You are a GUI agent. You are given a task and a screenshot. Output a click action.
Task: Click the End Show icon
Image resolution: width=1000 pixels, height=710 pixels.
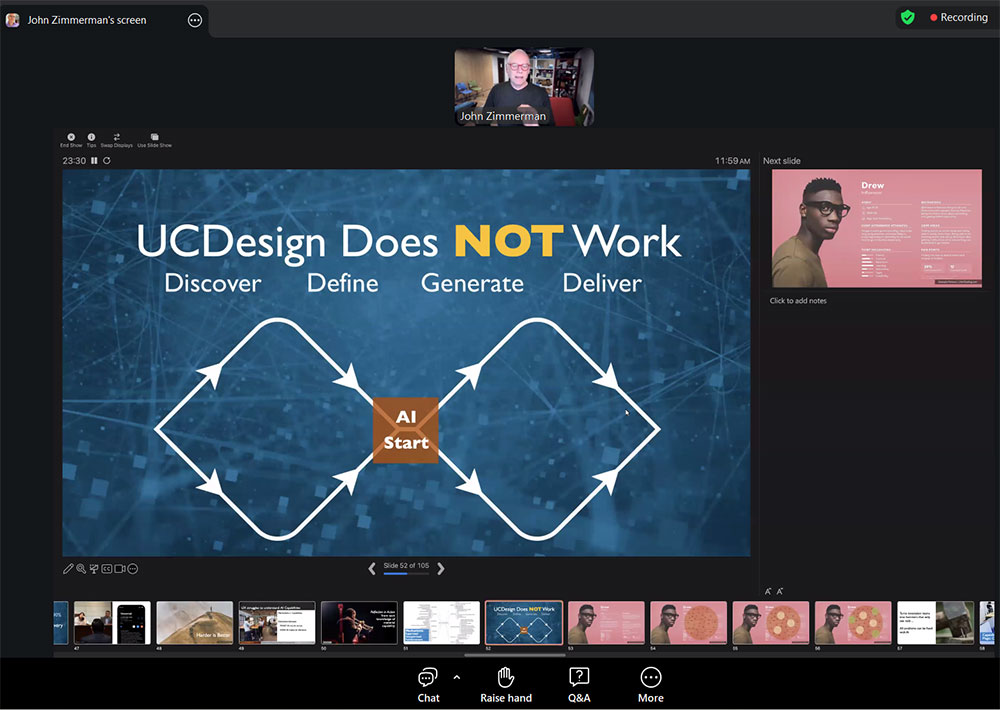(x=71, y=137)
